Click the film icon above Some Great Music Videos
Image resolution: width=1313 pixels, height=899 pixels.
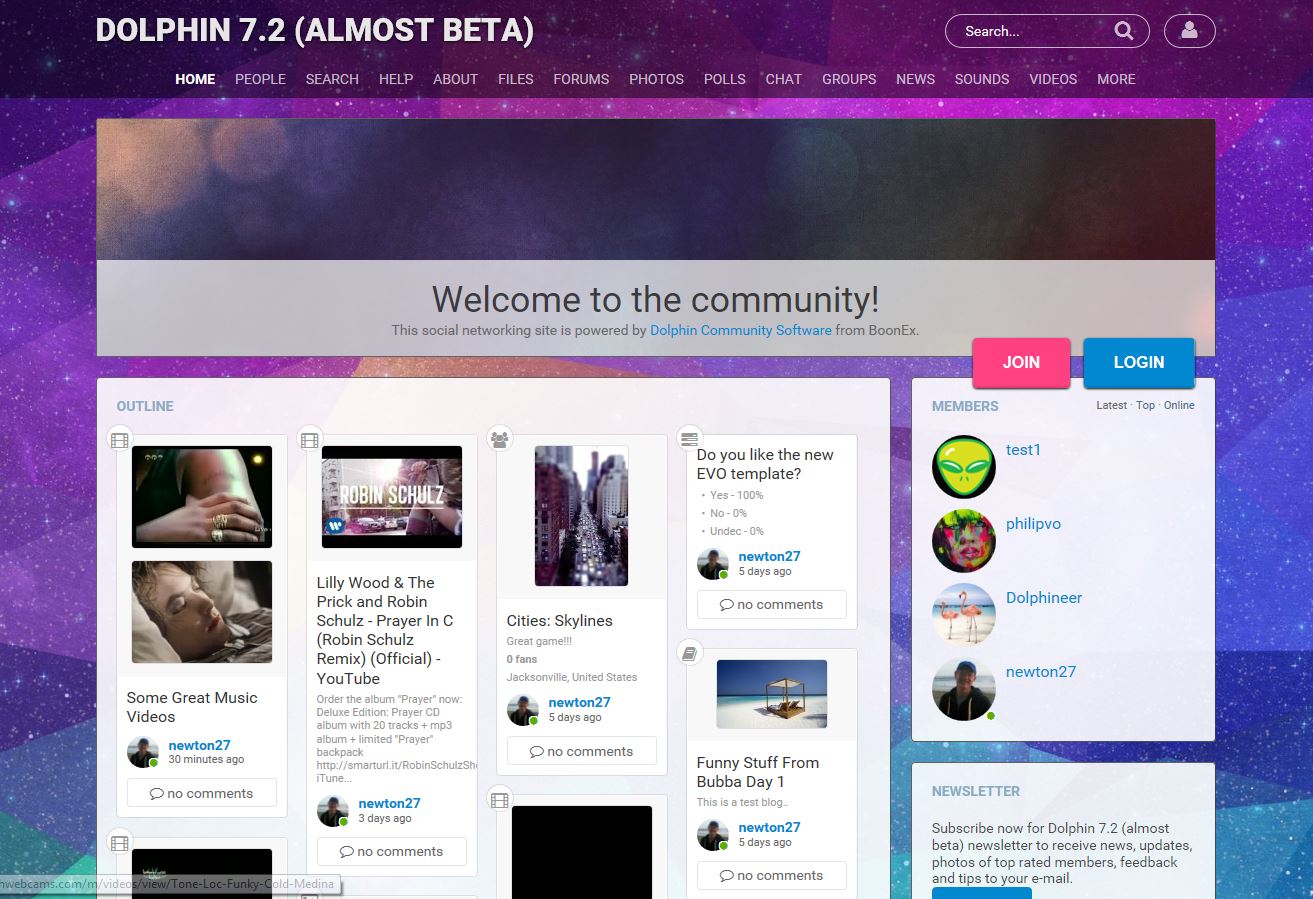coord(120,440)
